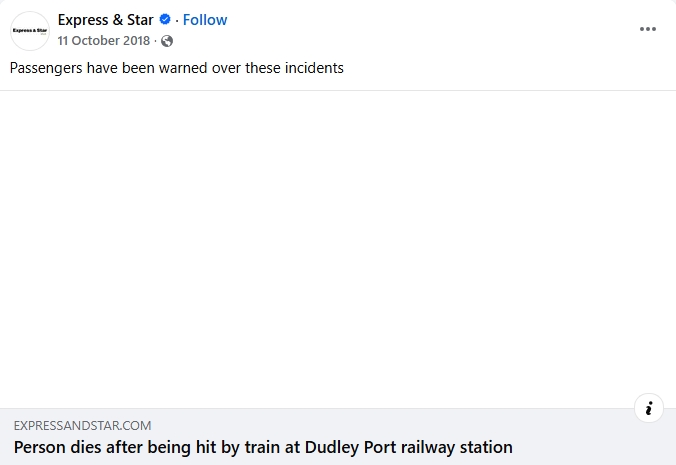Follow the Express & Star page

click(x=205, y=20)
